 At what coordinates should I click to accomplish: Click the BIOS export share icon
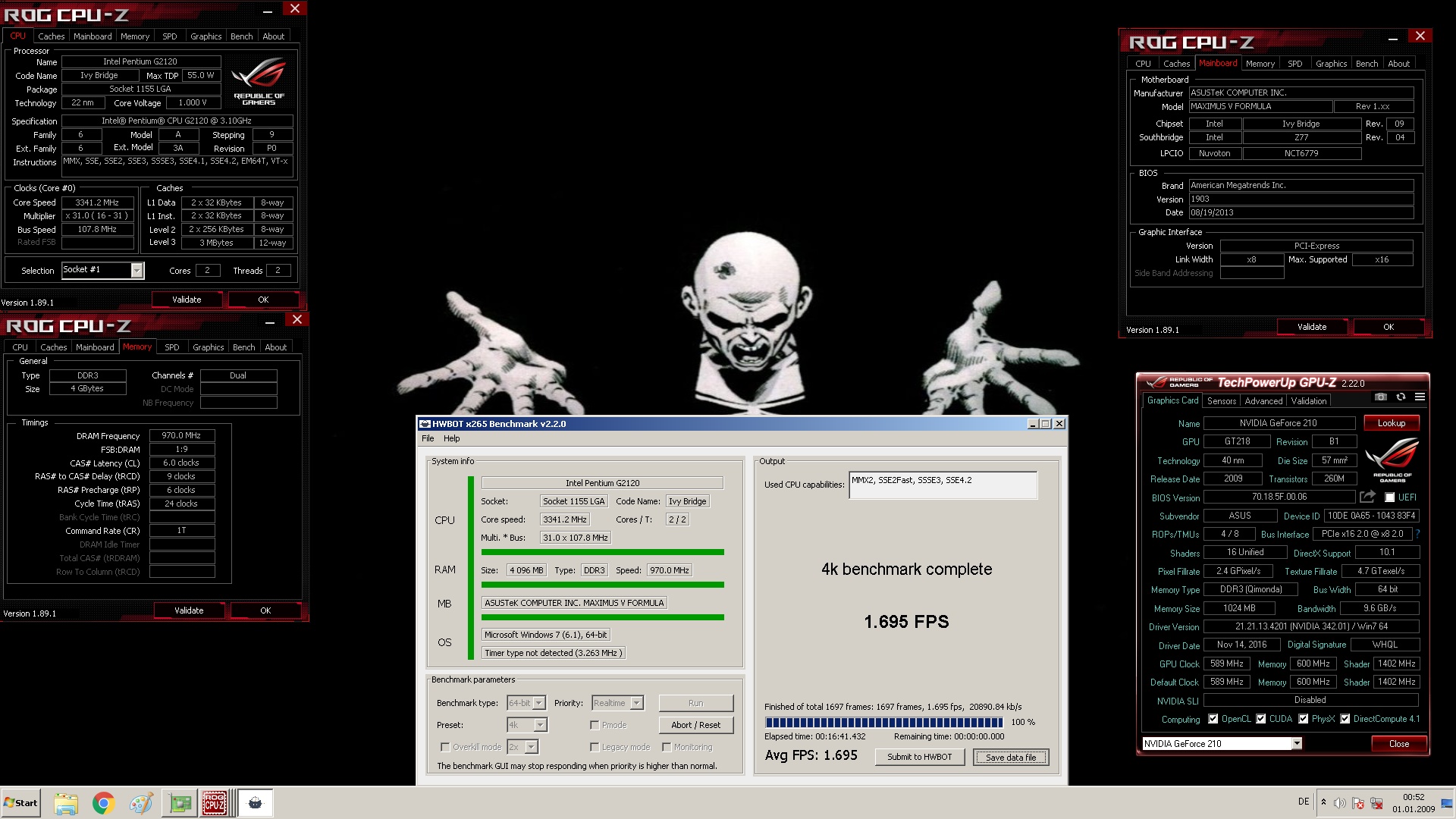click(1367, 497)
